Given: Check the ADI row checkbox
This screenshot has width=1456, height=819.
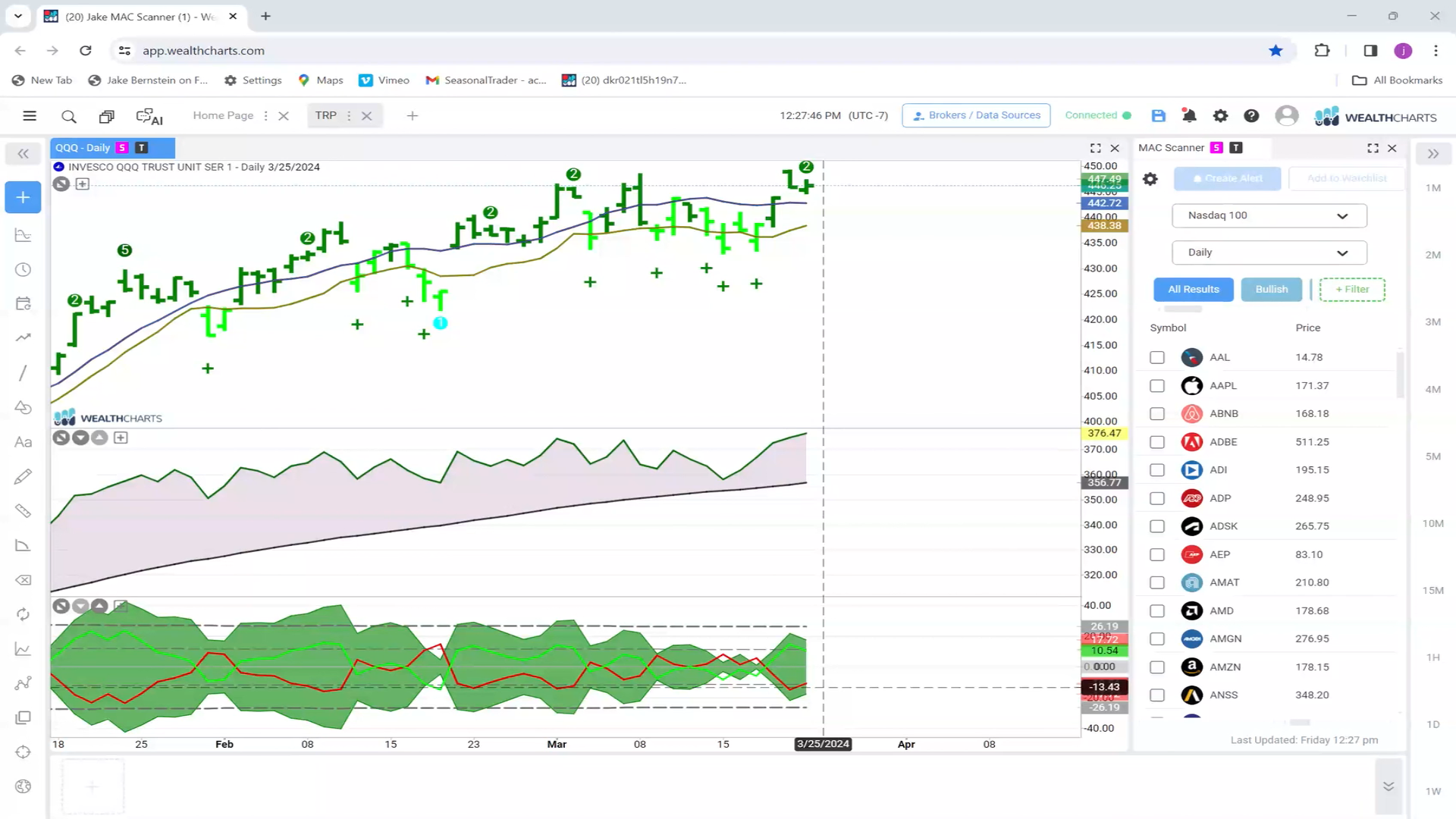Looking at the screenshot, I should [x=1157, y=470].
